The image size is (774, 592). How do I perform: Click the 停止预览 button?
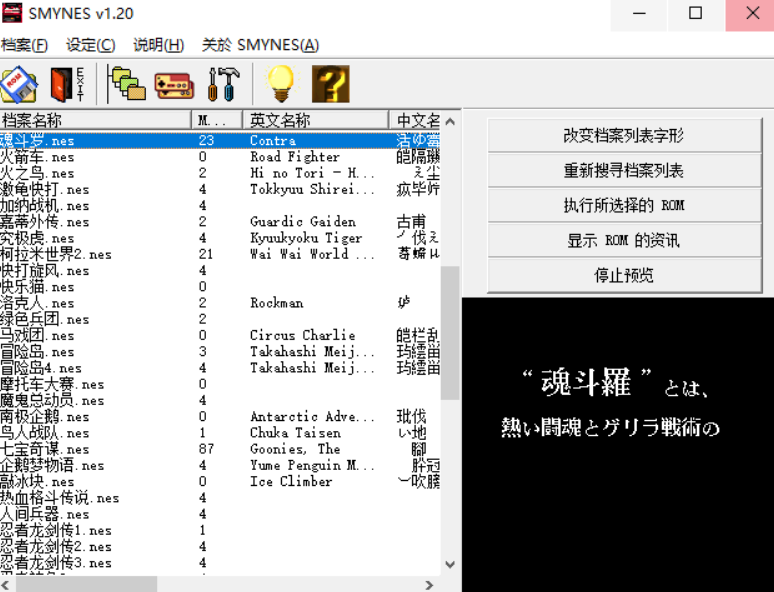(624, 275)
